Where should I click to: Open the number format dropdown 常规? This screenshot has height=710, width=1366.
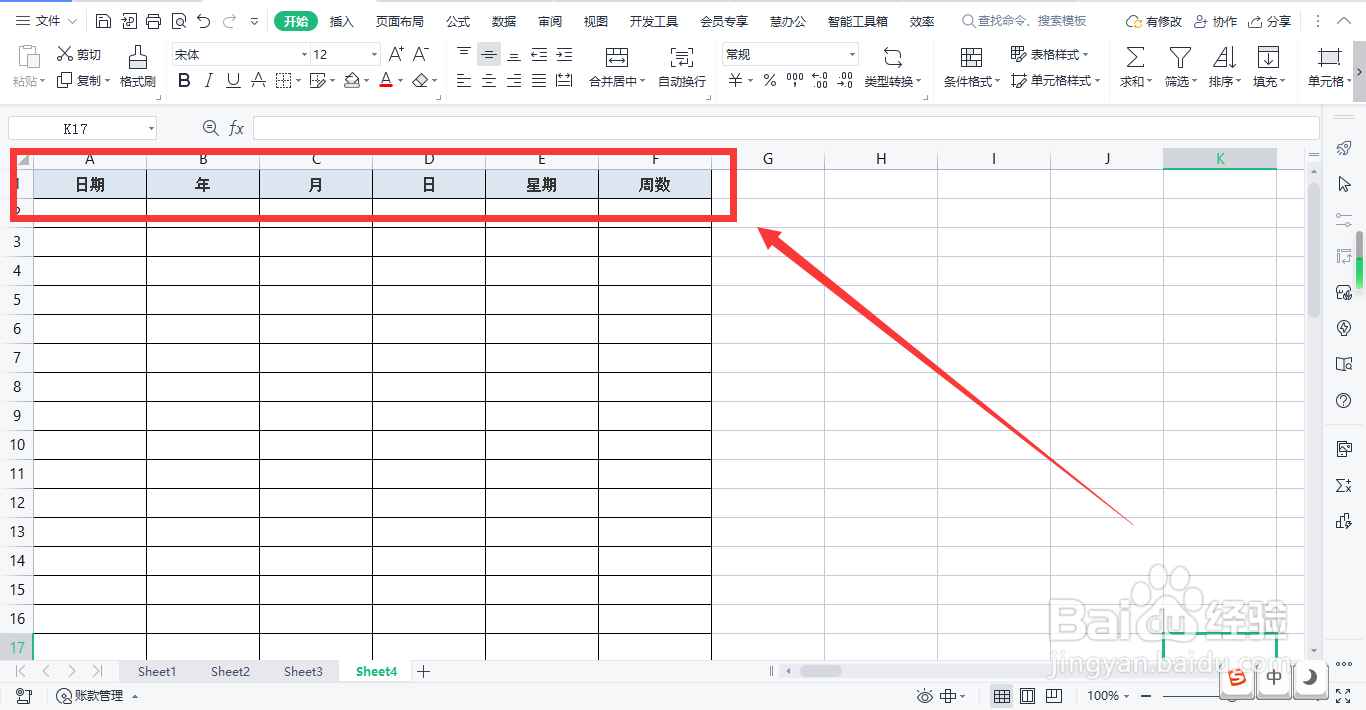point(852,55)
